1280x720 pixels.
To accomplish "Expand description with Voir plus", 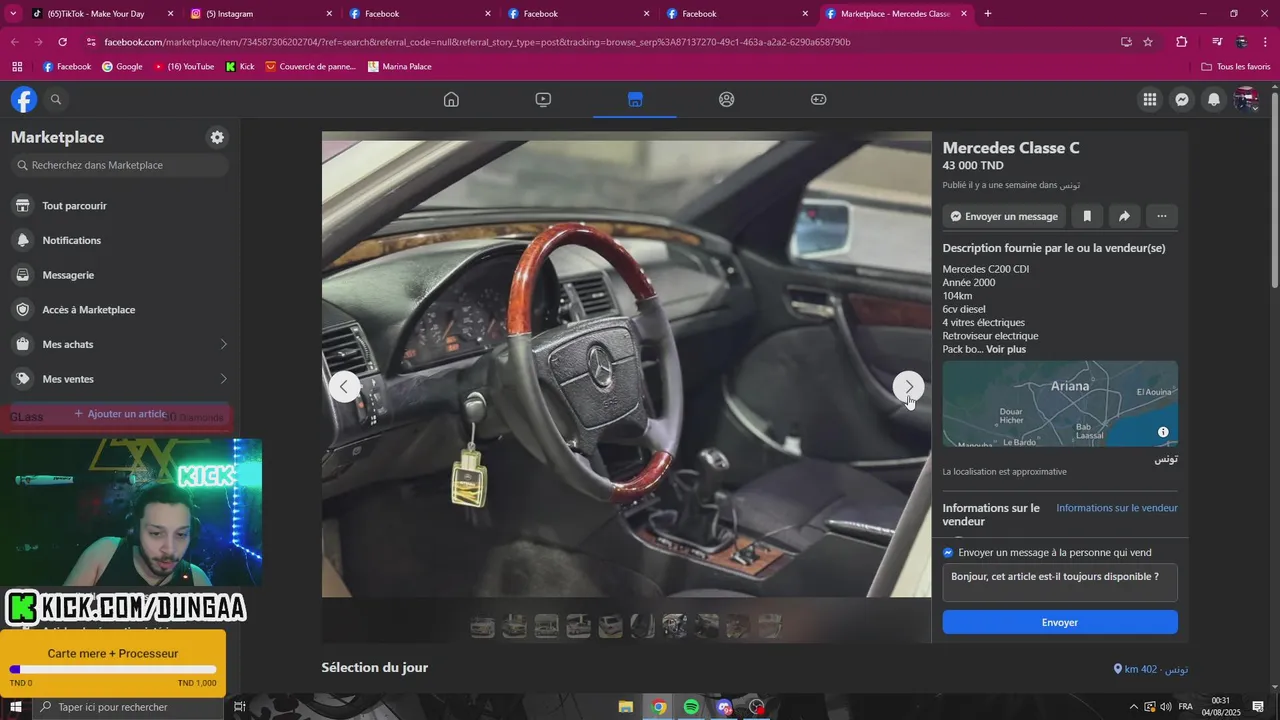I will coord(1006,349).
